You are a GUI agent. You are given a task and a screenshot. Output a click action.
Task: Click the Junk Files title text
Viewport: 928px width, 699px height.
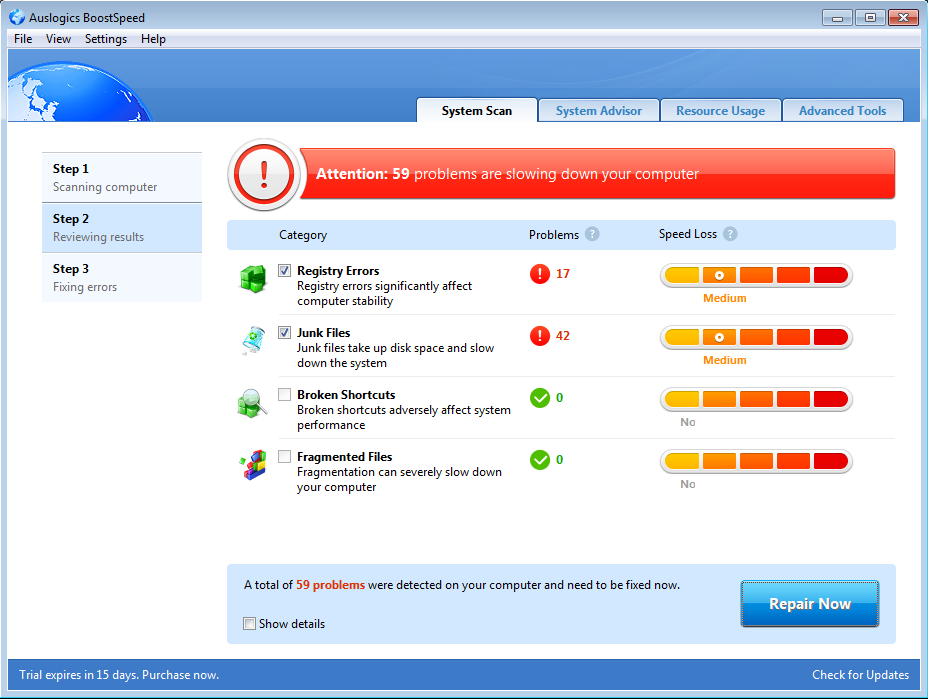pos(324,333)
